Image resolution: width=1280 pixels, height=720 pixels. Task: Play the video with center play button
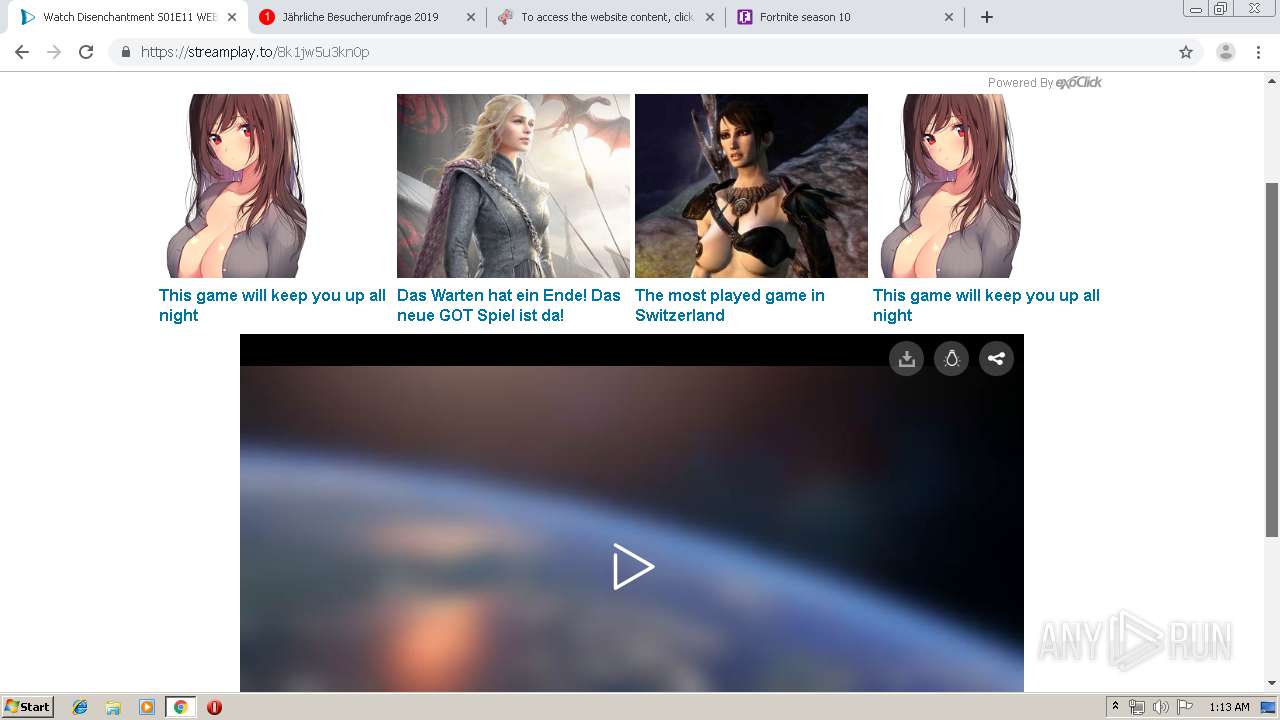(x=633, y=567)
